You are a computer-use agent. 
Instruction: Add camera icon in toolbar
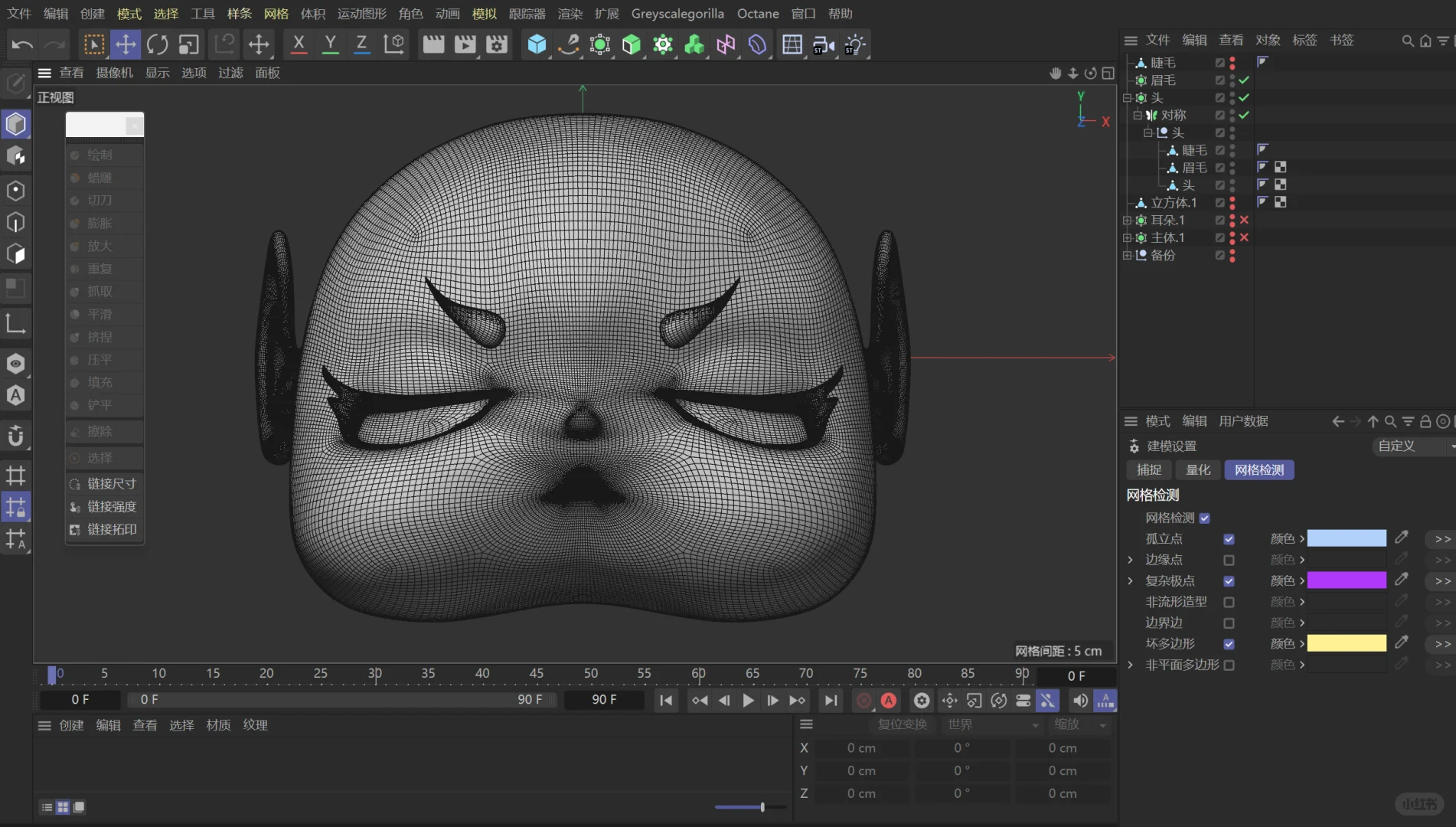click(824, 44)
